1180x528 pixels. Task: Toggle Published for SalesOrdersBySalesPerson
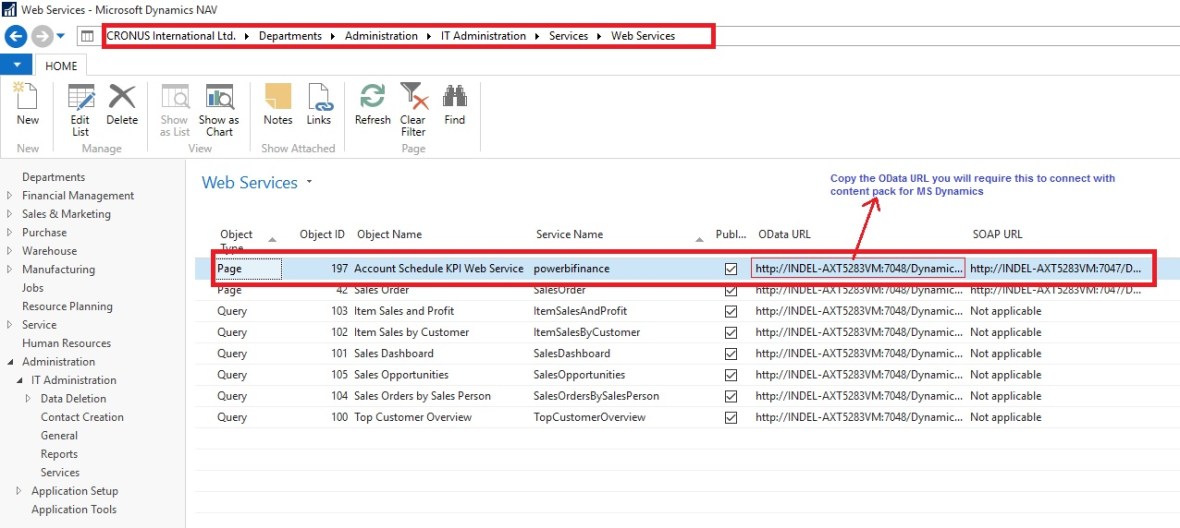coord(730,396)
